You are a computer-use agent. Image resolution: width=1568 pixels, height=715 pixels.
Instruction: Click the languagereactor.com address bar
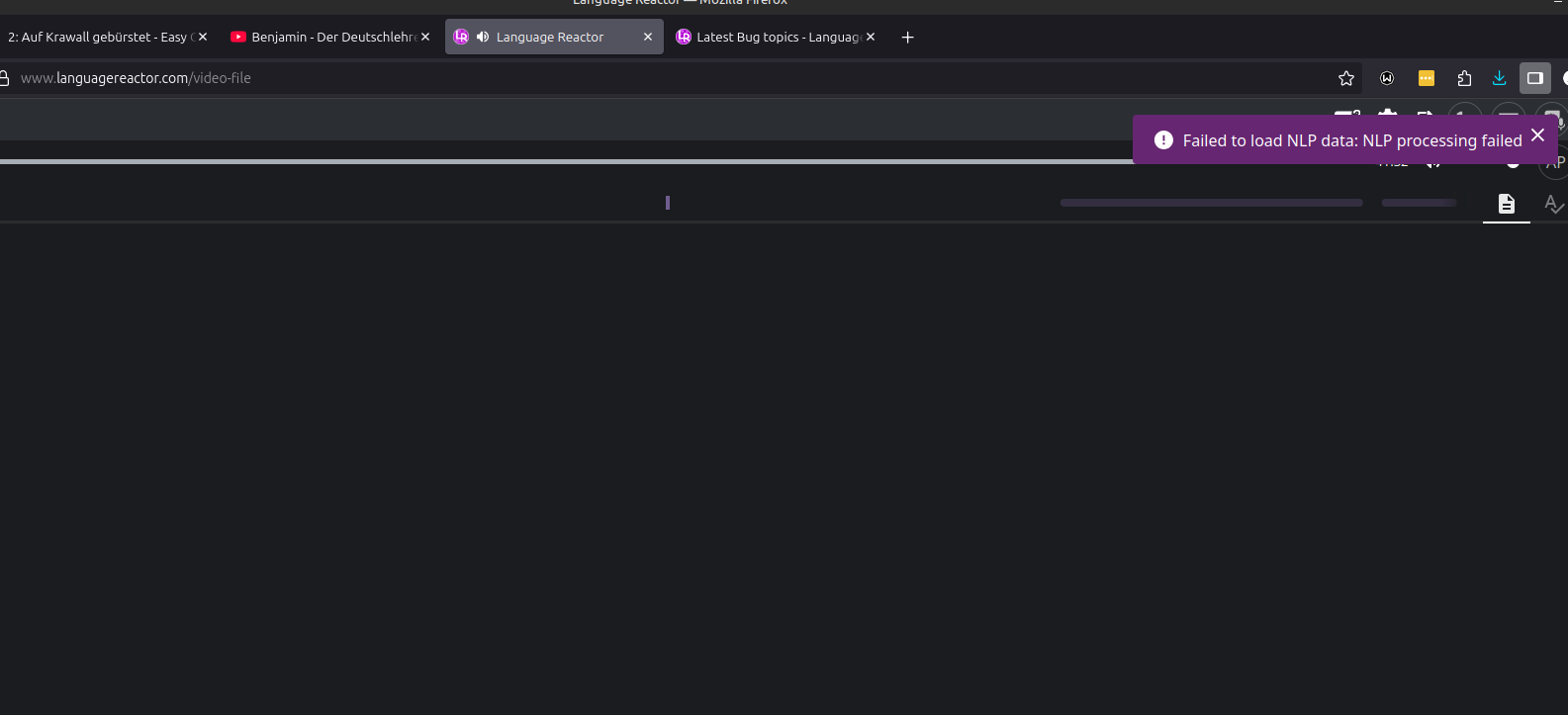coord(594,78)
